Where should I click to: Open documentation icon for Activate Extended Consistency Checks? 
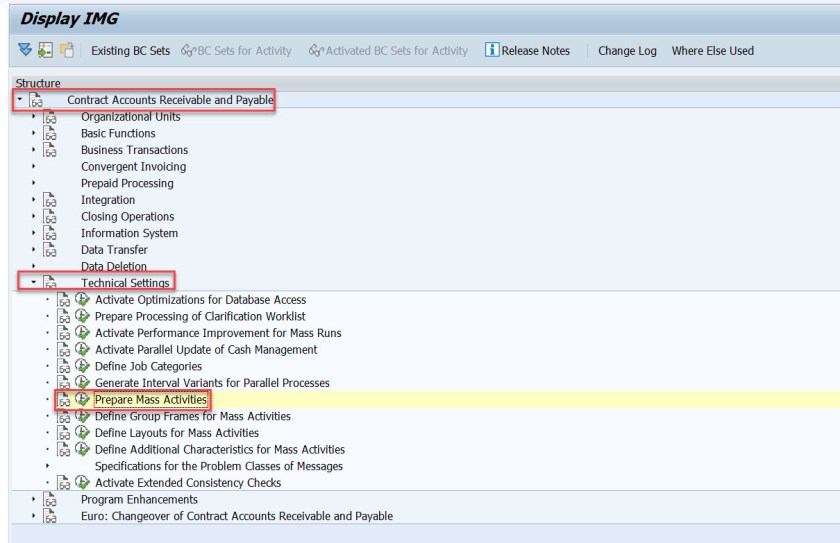click(x=64, y=483)
